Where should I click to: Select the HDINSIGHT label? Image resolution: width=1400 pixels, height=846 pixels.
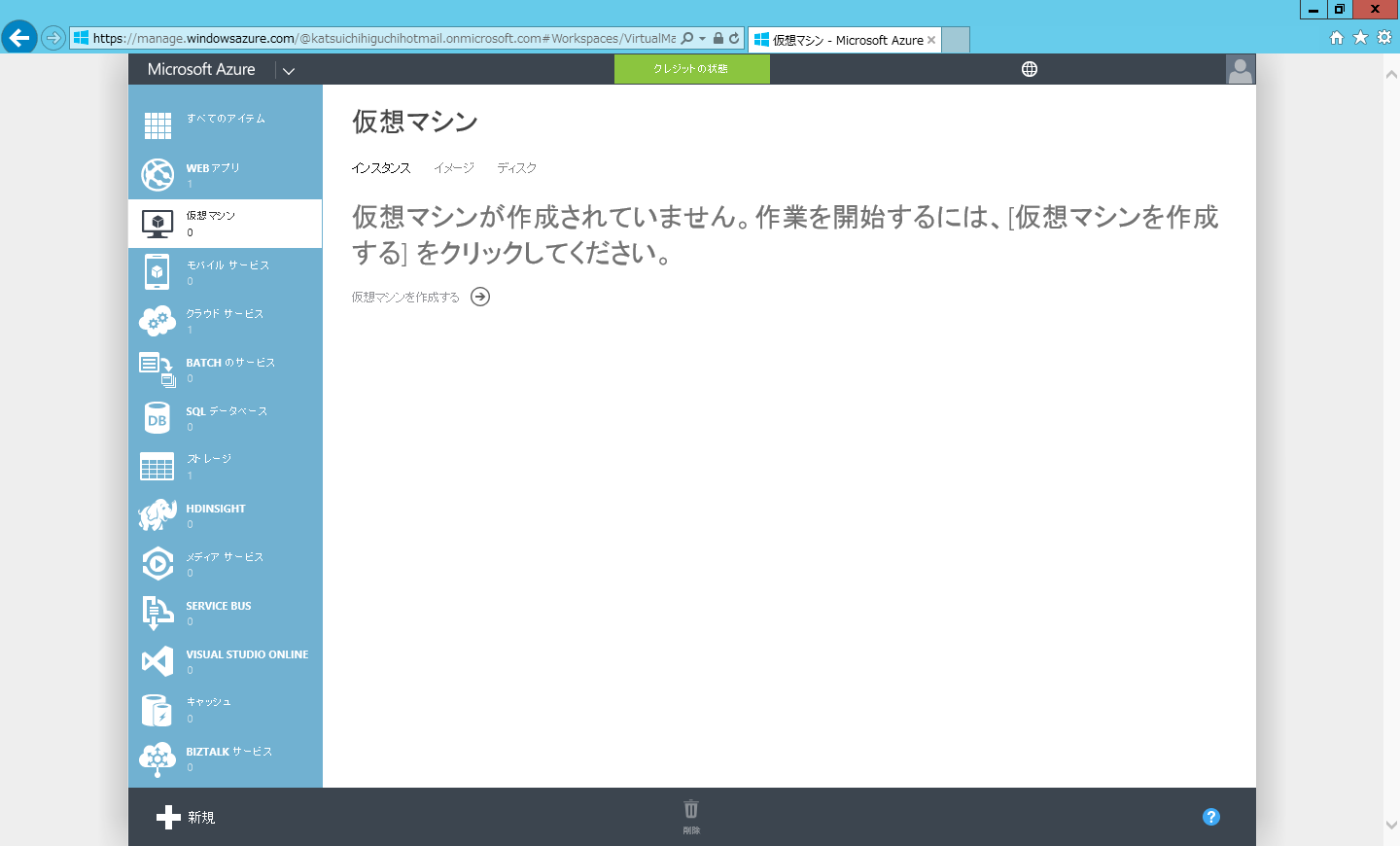tap(216, 509)
